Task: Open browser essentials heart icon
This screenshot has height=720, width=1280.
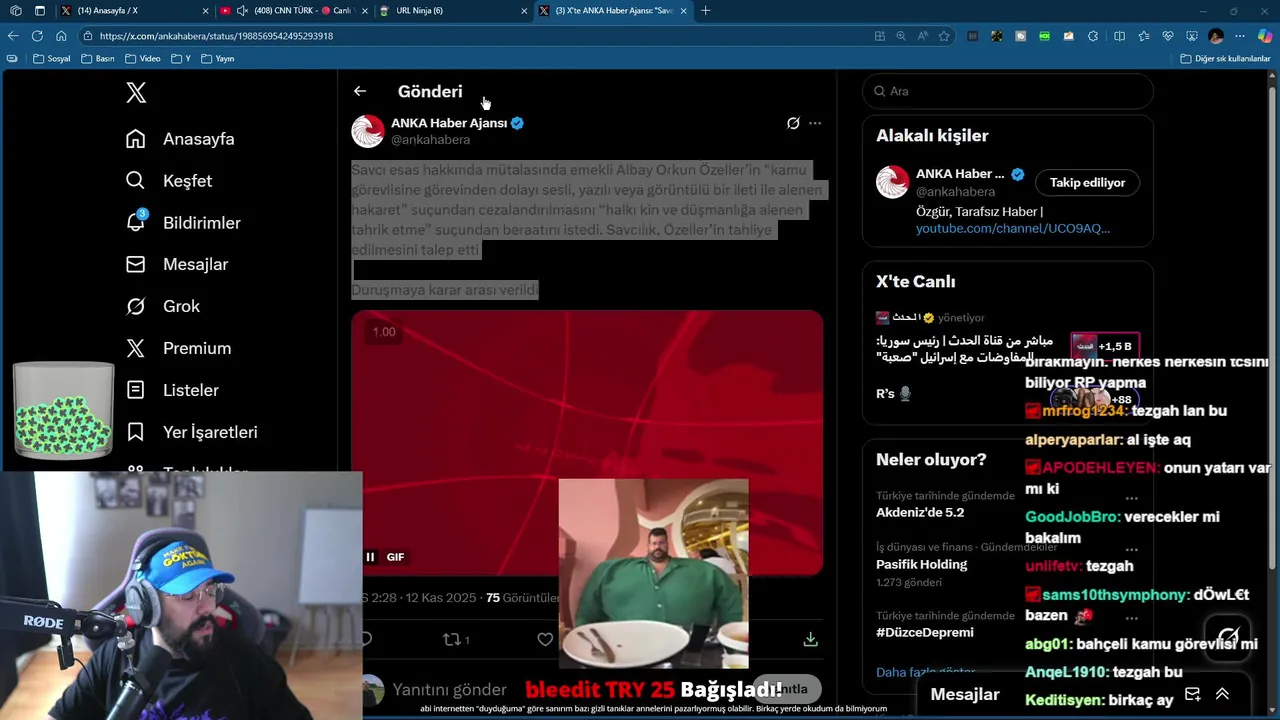Action: click(1168, 36)
